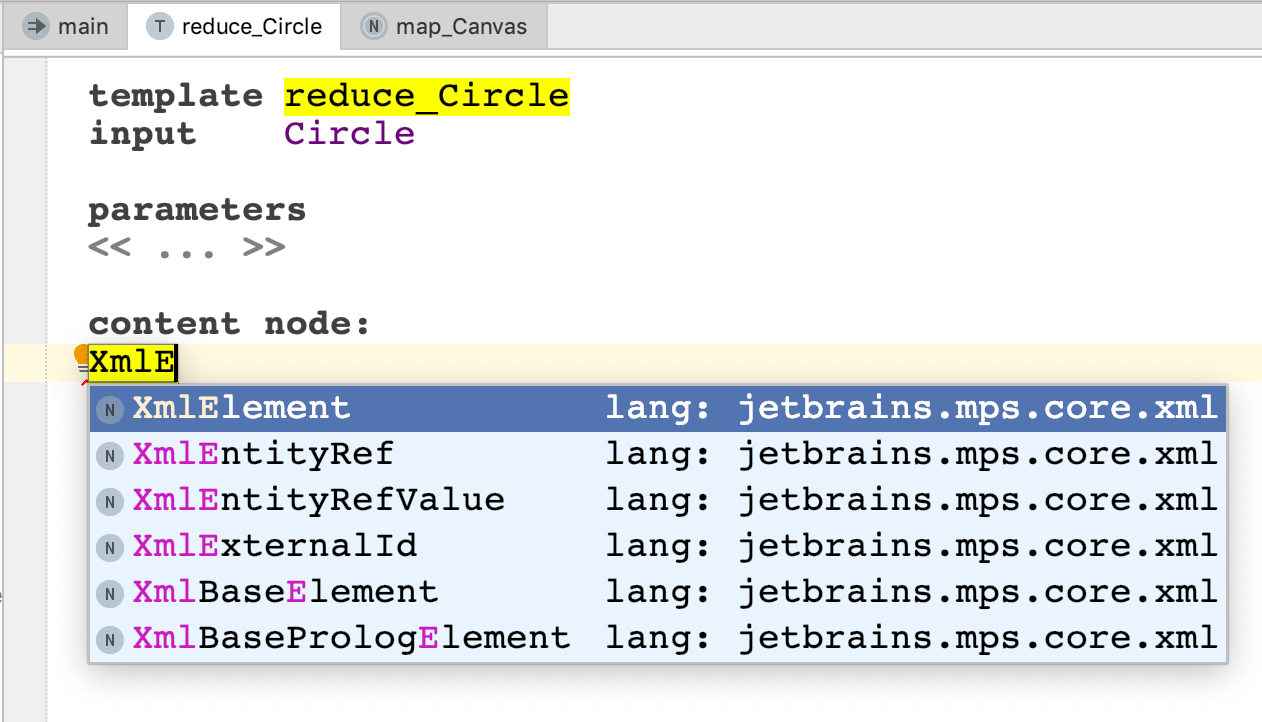Click the highlighted reduce_Circle template name
1262x722 pixels.
pos(427,96)
